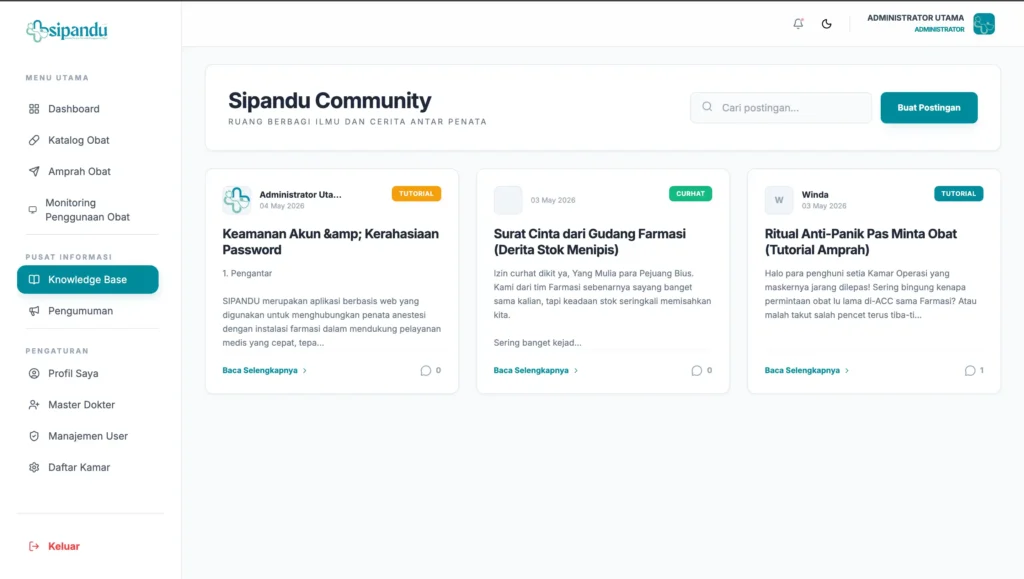Read more on Keamanan Akun post
1024x579 pixels.
[x=264, y=370]
